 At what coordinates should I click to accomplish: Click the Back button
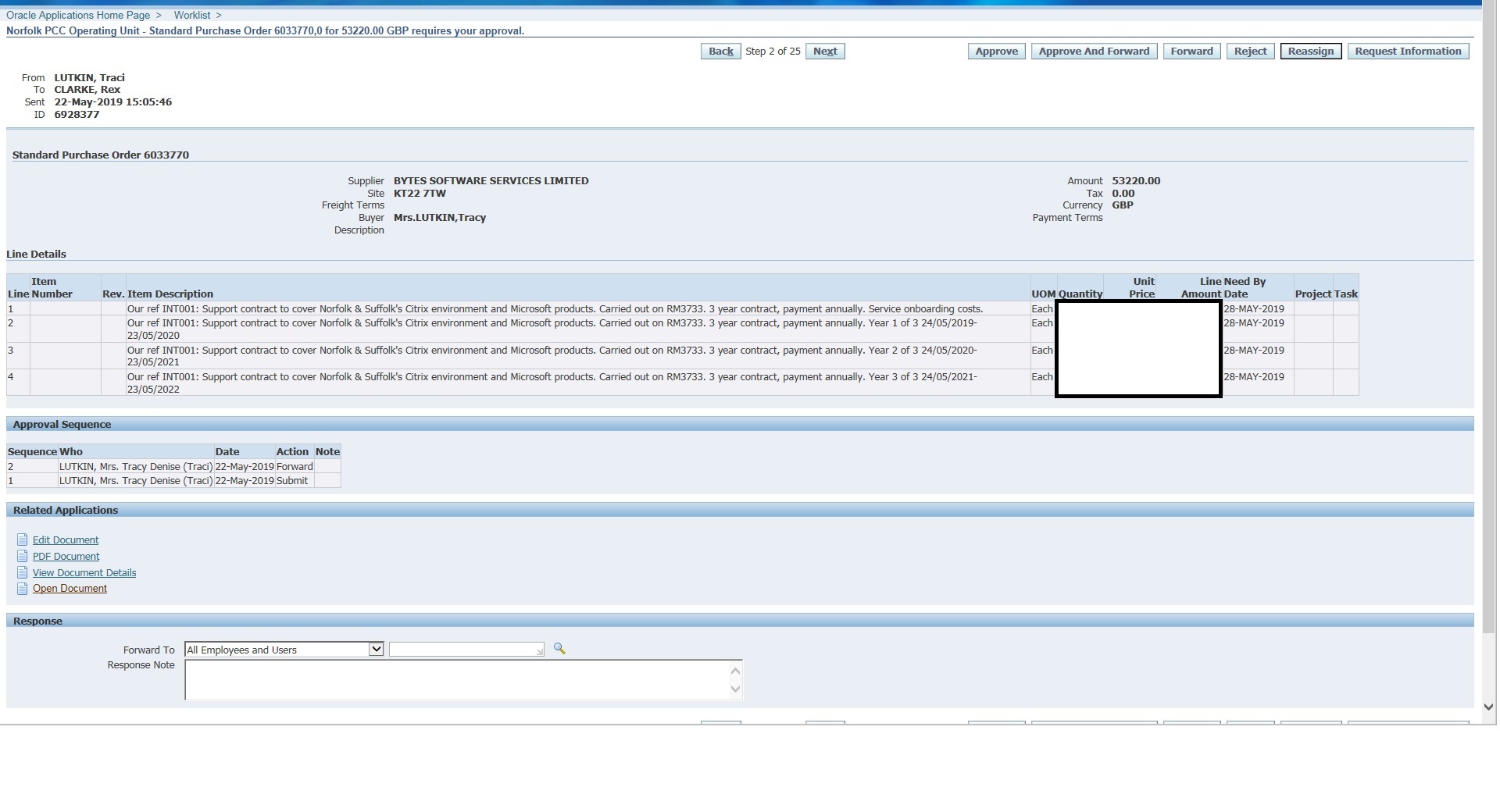[x=720, y=52]
